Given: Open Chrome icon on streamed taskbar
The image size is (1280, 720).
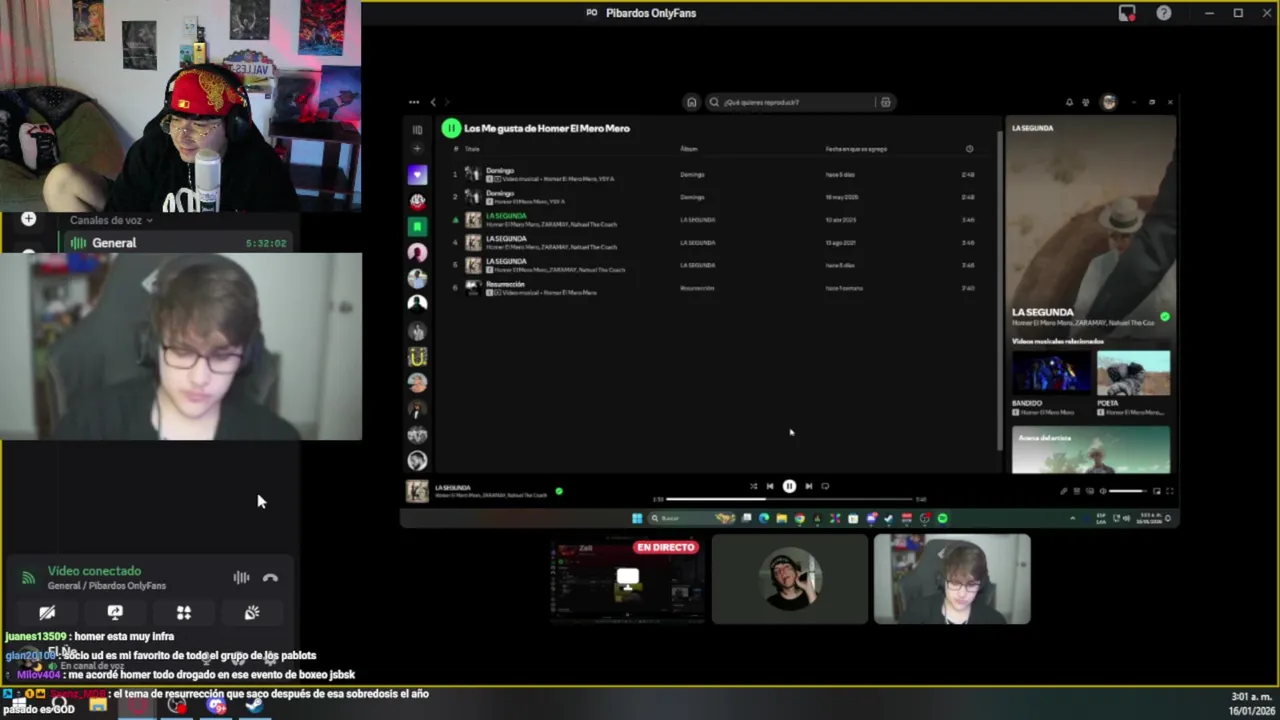Looking at the screenshot, I should click(x=799, y=518).
